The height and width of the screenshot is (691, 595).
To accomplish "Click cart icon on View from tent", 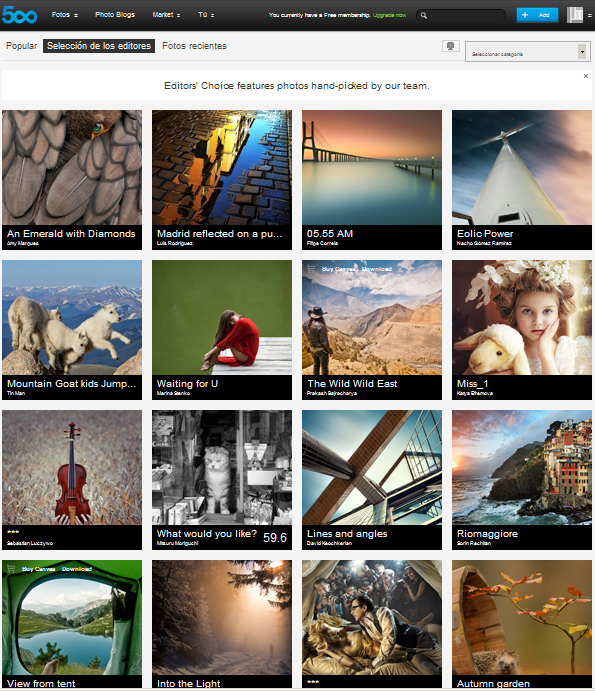I will tap(11, 569).
